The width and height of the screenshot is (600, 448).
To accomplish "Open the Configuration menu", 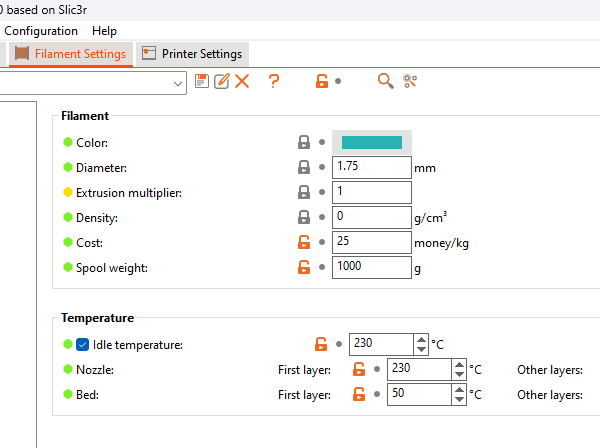I will 41,31.
